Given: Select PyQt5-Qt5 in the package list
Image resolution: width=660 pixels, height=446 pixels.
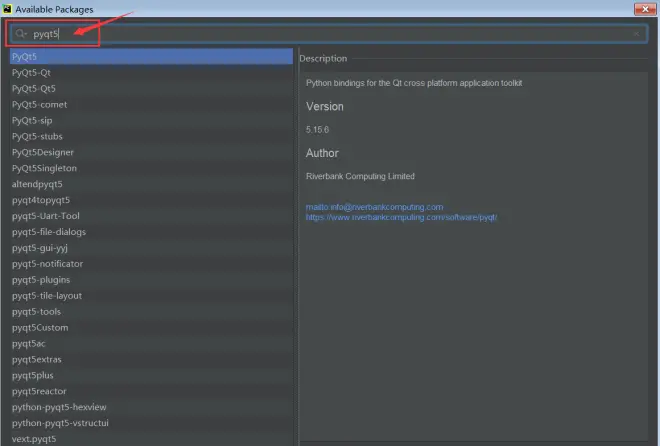Looking at the screenshot, I should point(151,88).
